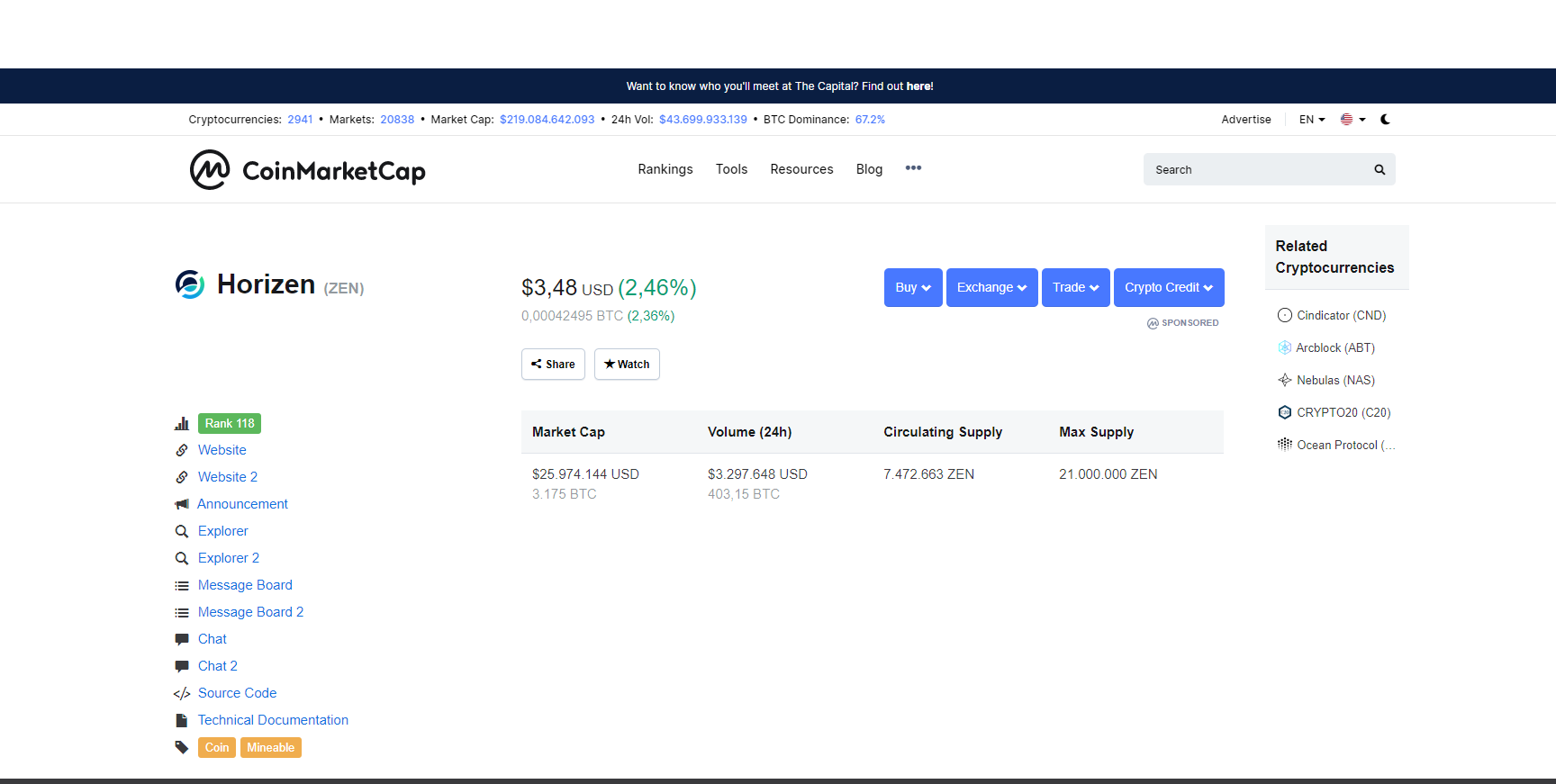Screen dimensions: 1556x784
Task: Open the Tools menu
Action: click(x=731, y=169)
